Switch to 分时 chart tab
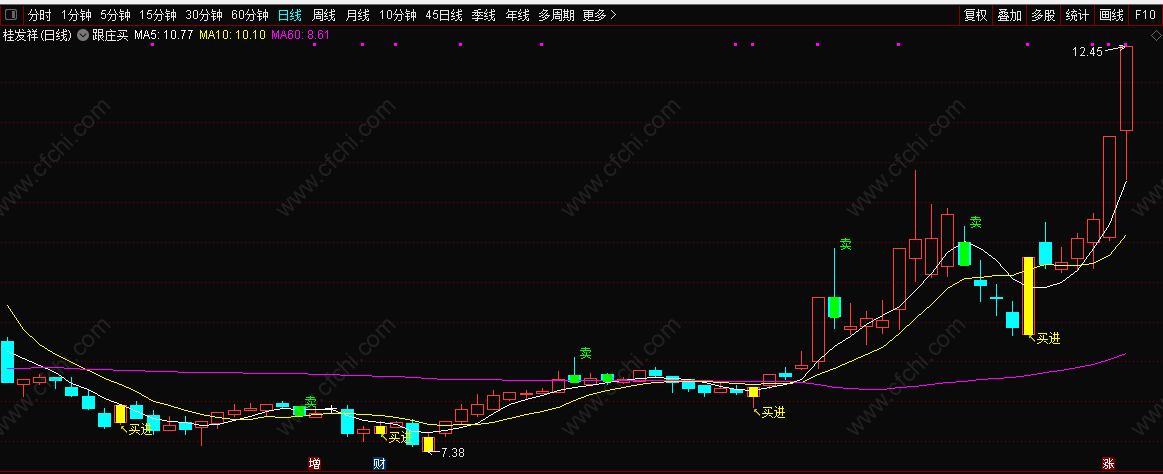Screen dimensions: 1163x474 (x=40, y=15)
